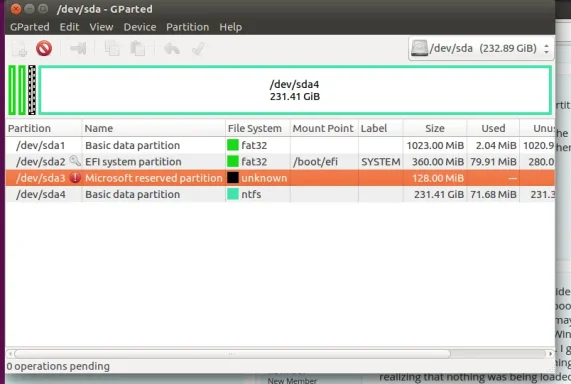Click the 79.91 MiB used cell

click(493, 161)
